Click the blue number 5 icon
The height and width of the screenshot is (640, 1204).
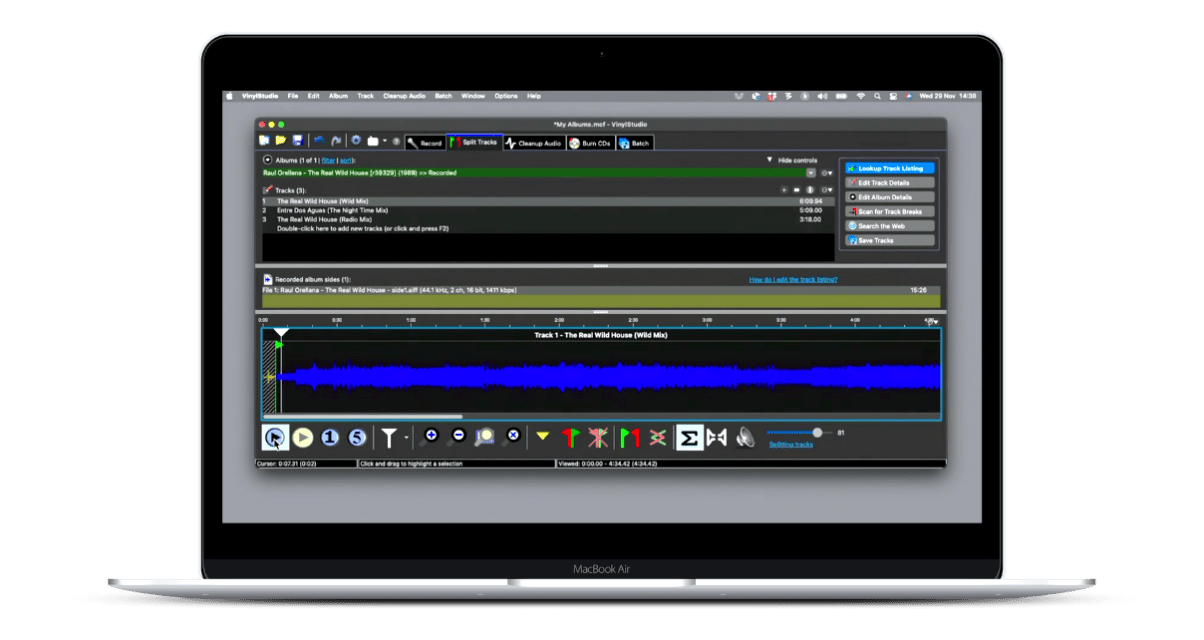[x=357, y=437]
